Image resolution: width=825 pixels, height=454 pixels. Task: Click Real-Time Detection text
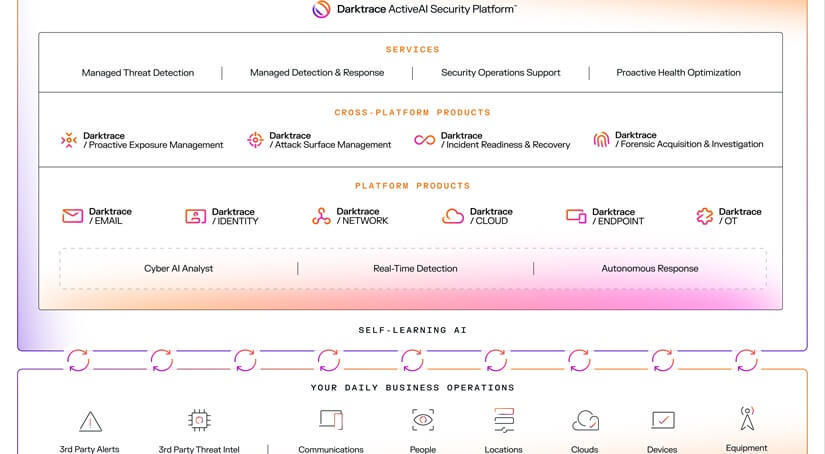415,268
